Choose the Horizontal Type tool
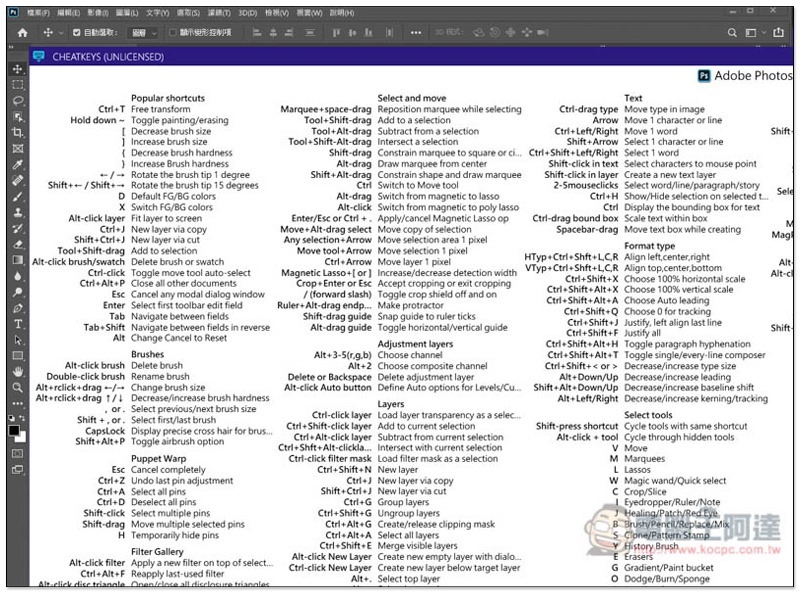The width and height of the screenshot is (800, 594). (x=18, y=324)
